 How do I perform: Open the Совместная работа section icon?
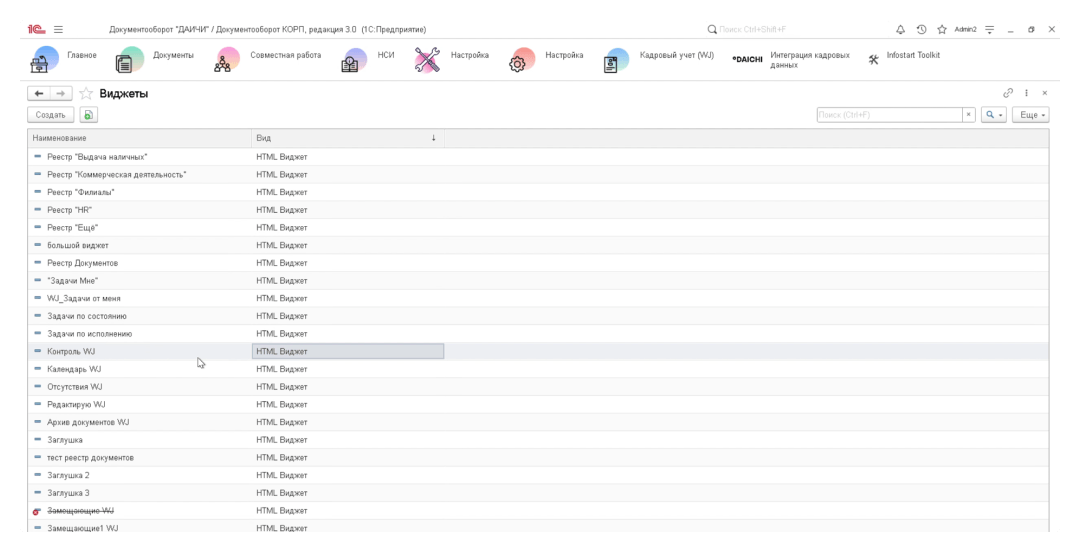coord(226,60)
